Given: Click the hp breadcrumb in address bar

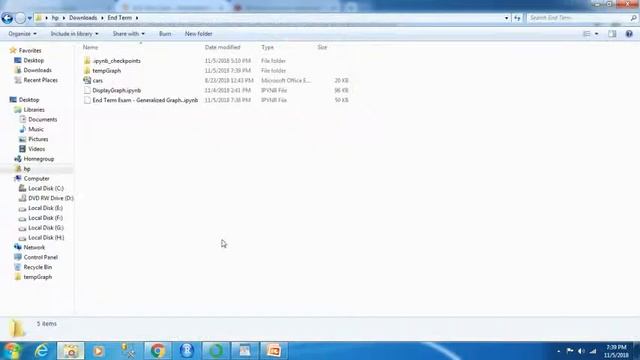Looking at the screenshot, I should (55, 18).
